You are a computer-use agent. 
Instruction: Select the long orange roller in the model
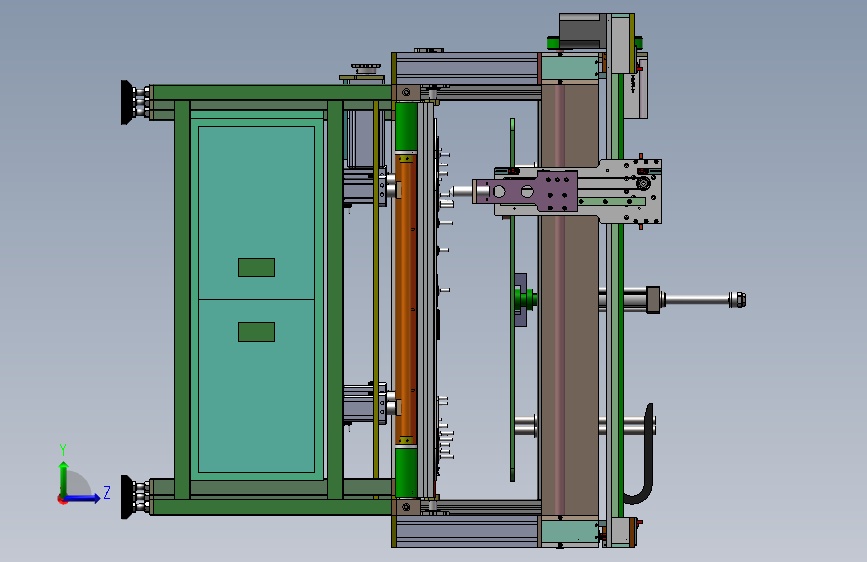[x=405, y=299]
